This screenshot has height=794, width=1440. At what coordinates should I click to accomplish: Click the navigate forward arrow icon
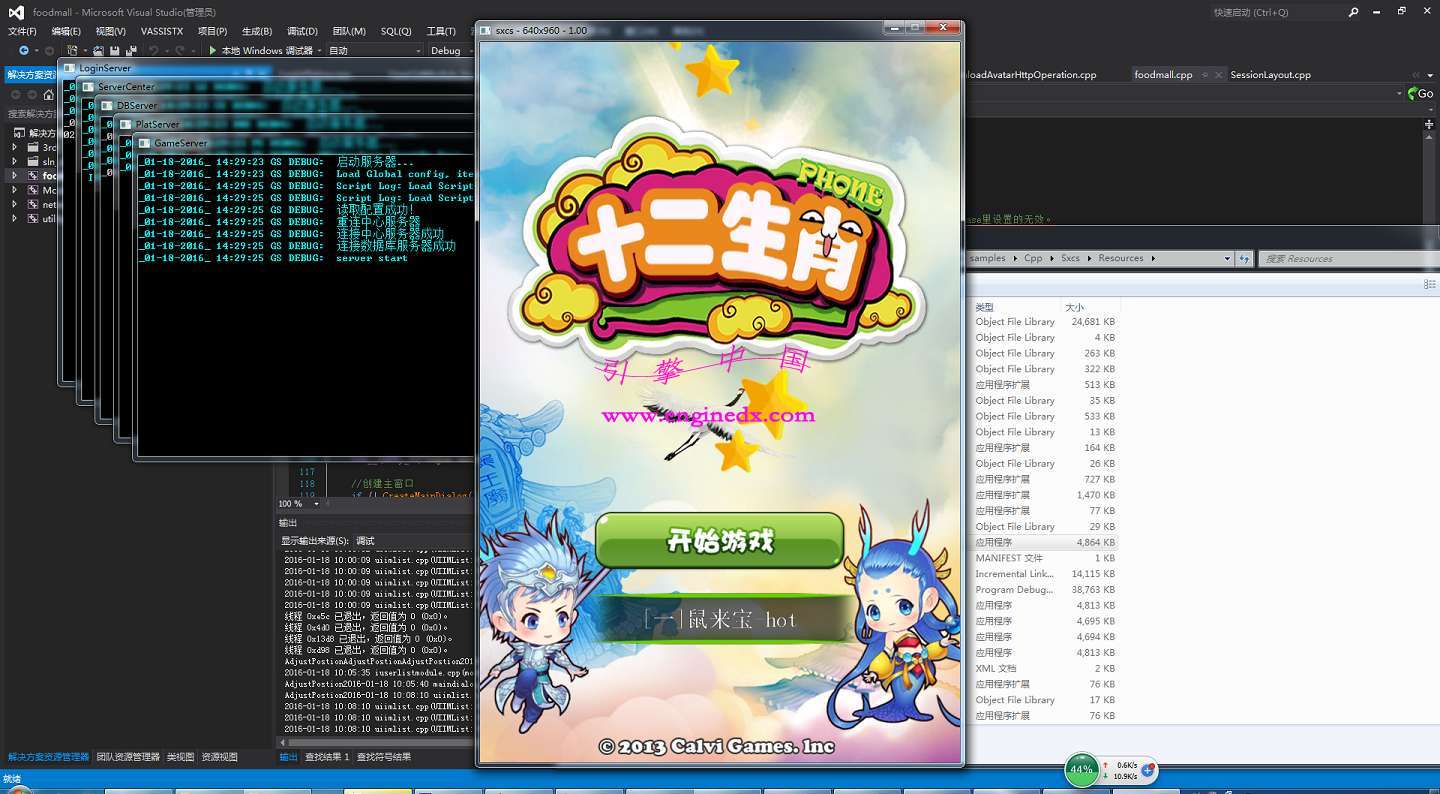[x=49, y=50]
